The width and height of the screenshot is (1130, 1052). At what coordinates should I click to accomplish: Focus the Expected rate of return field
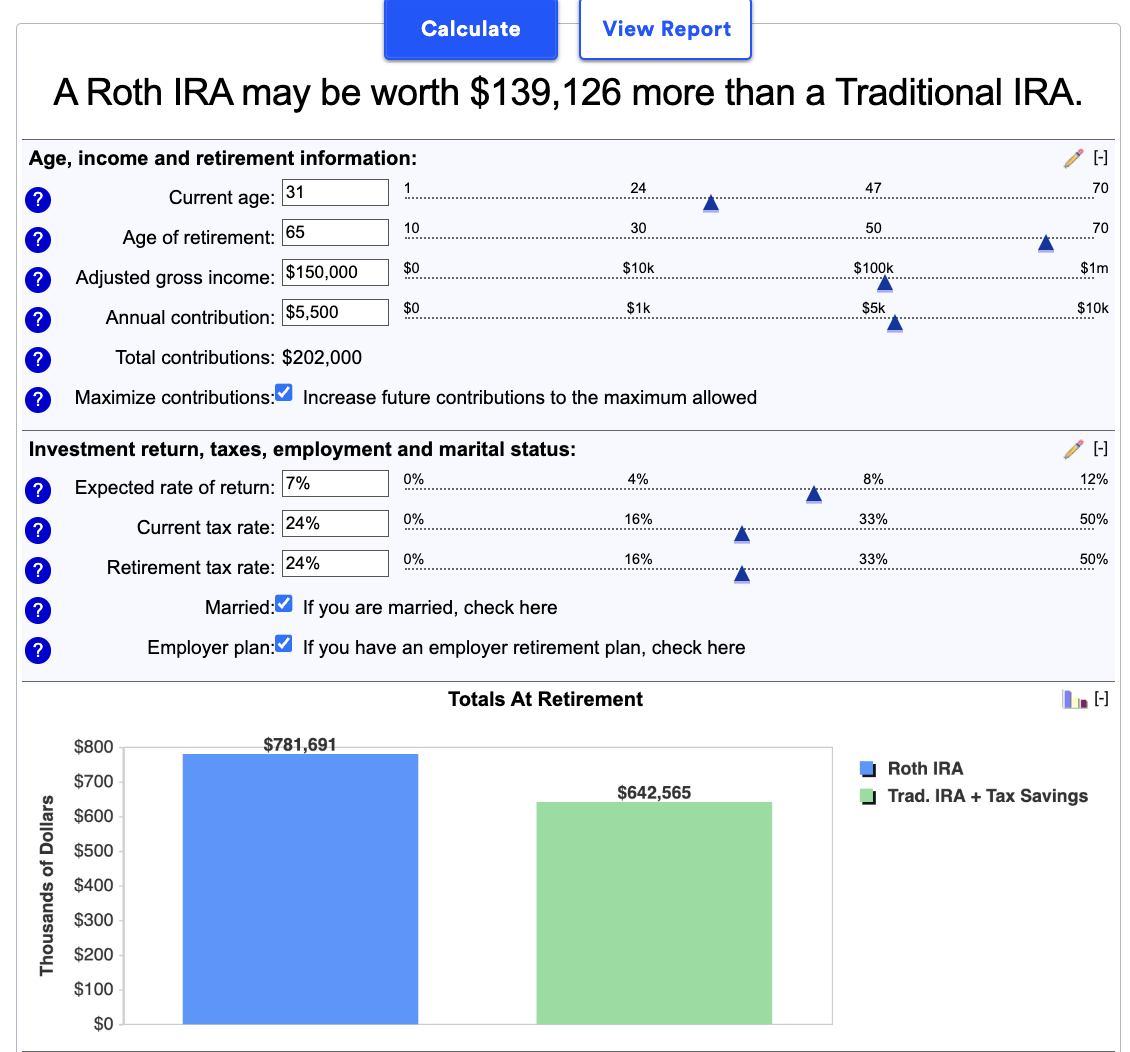335,483
